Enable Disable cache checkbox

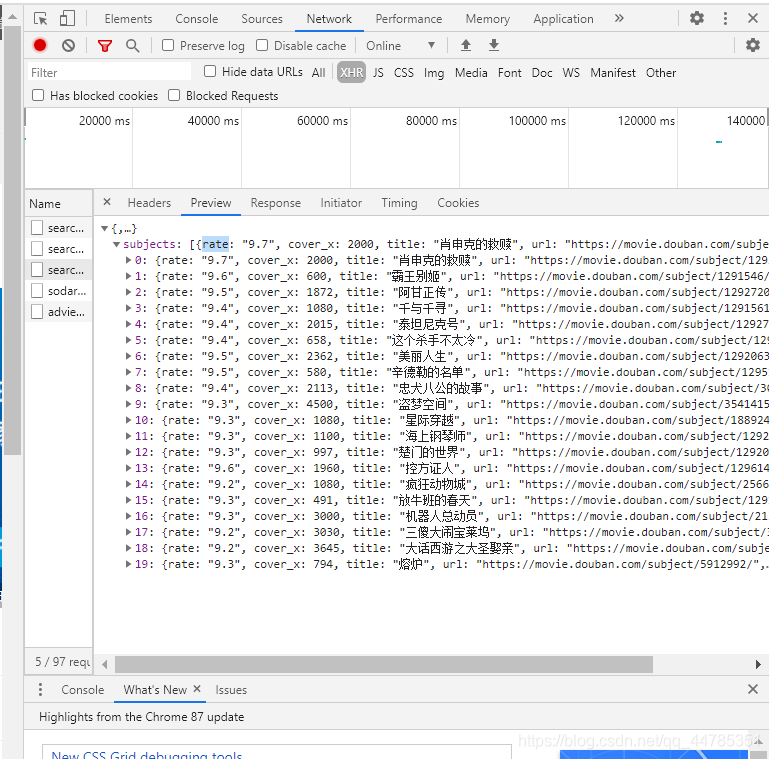(262, 46)
